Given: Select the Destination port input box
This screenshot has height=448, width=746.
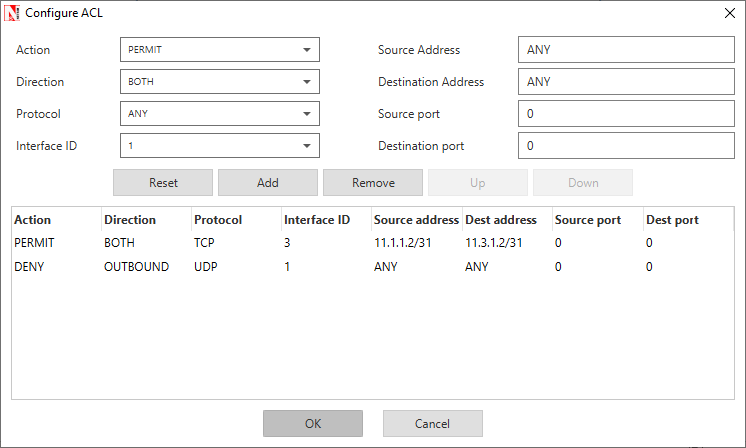Looking at the screenshot, I should (x=626, y=146).
